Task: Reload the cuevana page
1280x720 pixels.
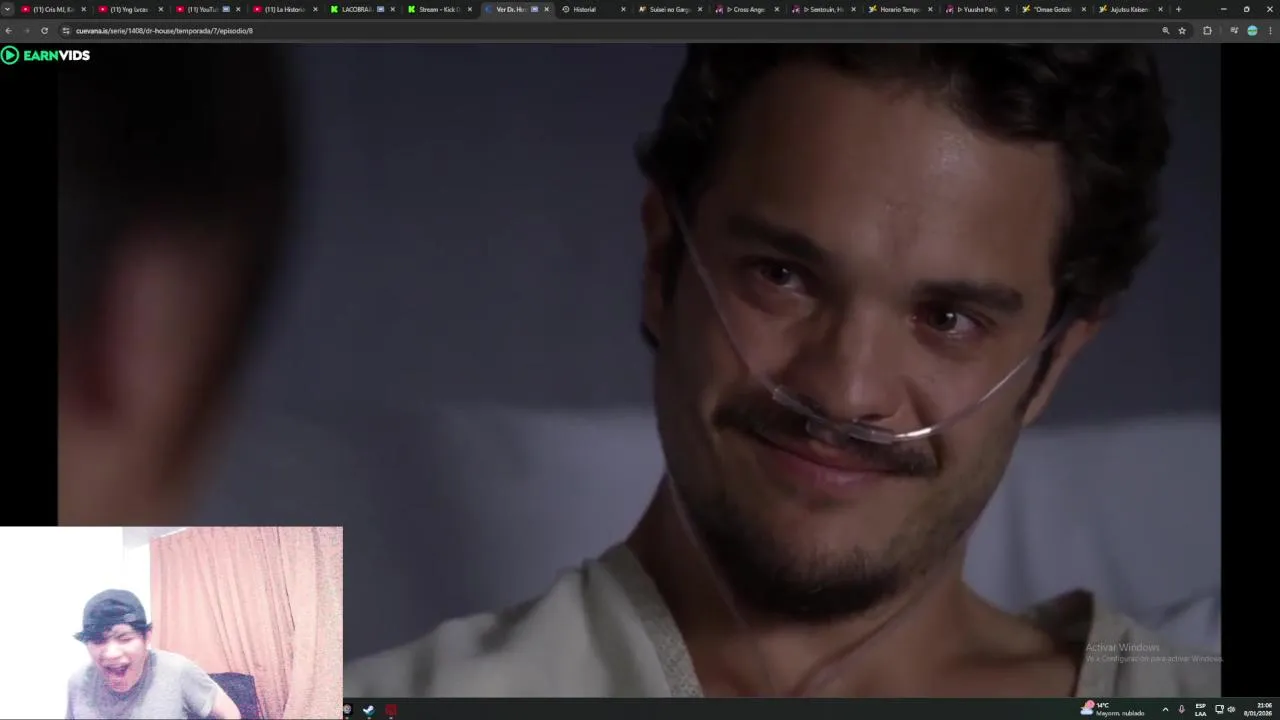Action: click(44, 31)
